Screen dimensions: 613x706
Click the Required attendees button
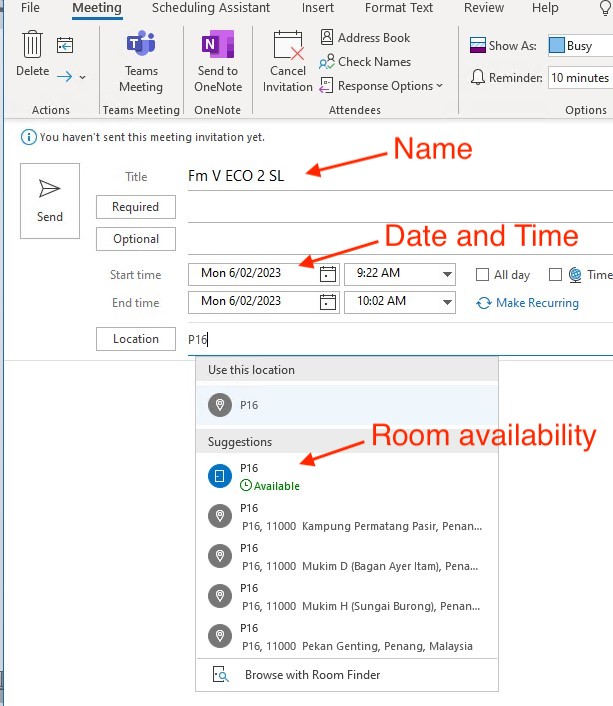[x=136, y=207]
